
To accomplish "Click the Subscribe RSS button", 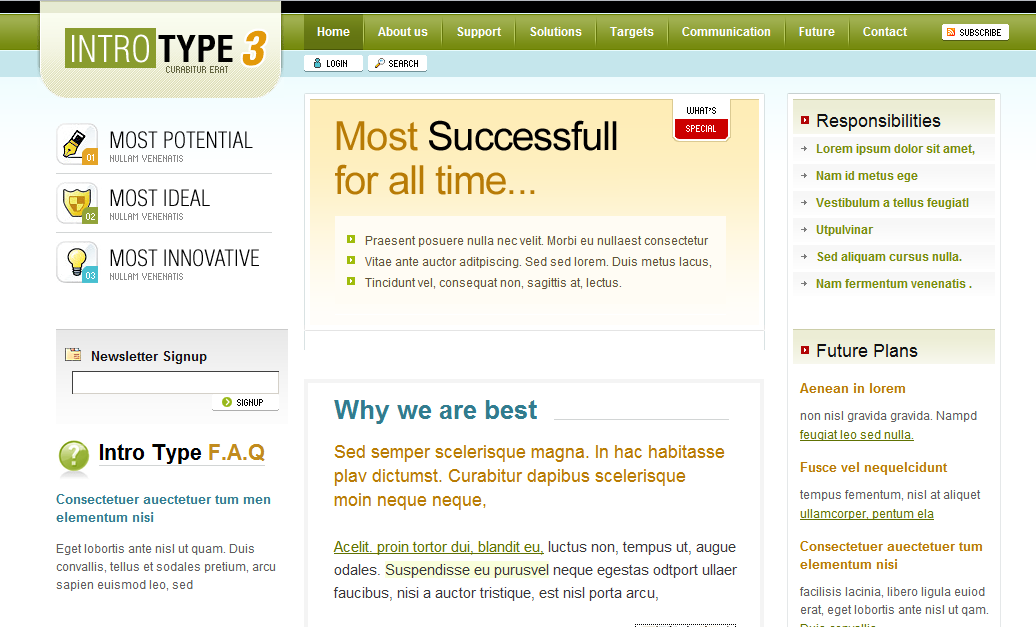I will coord(975,32).
